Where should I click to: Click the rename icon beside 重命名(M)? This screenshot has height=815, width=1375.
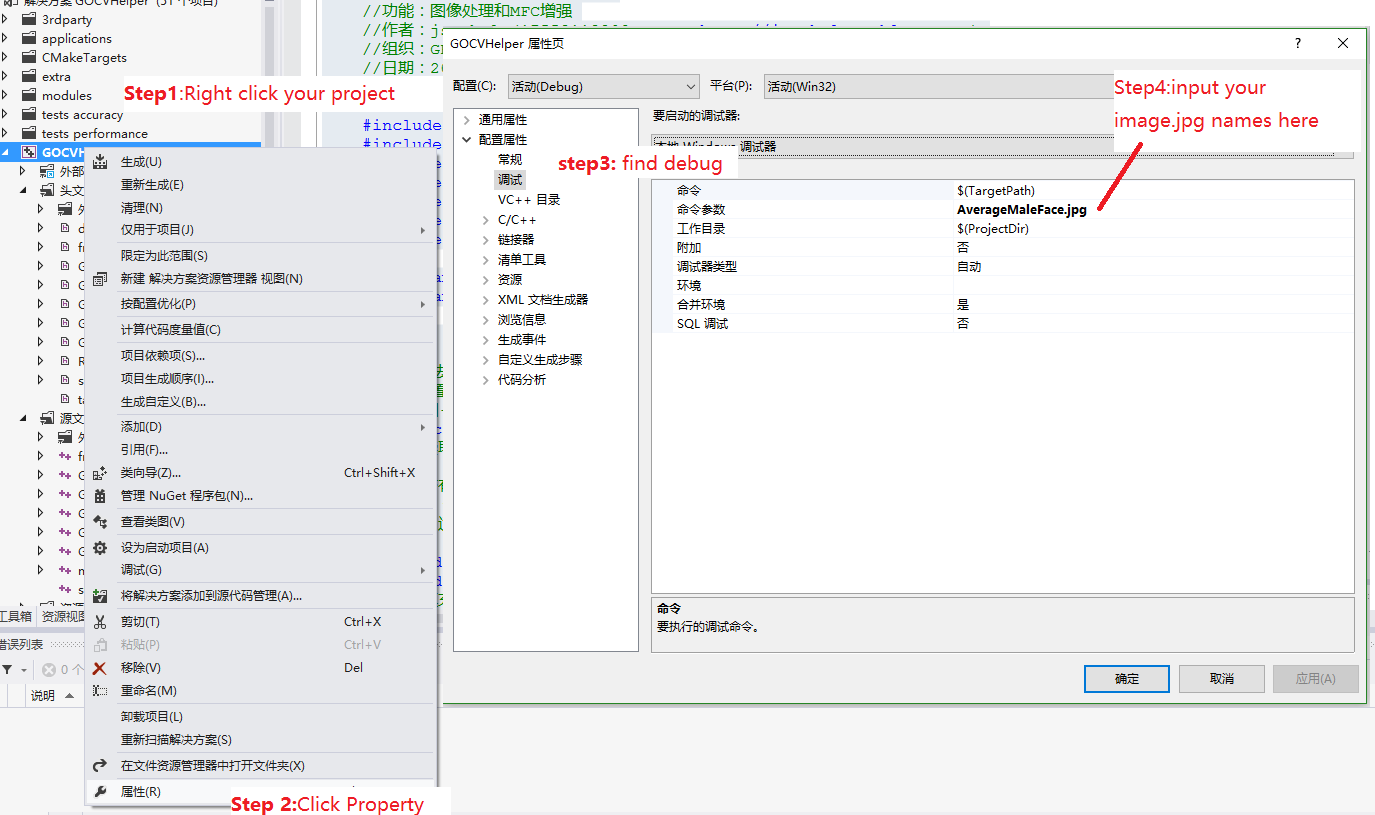click(100, 691)
